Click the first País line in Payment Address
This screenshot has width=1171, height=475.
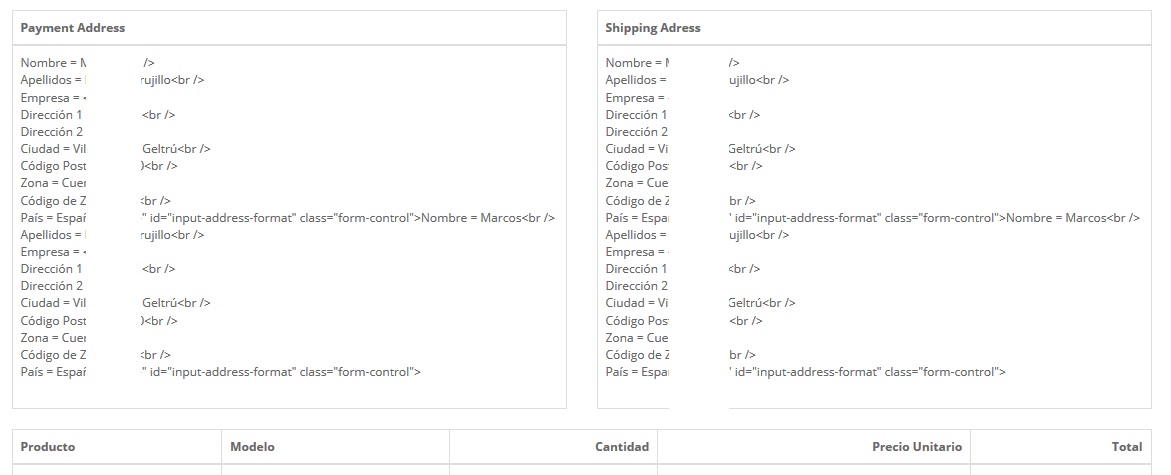(x=288, y=218)
